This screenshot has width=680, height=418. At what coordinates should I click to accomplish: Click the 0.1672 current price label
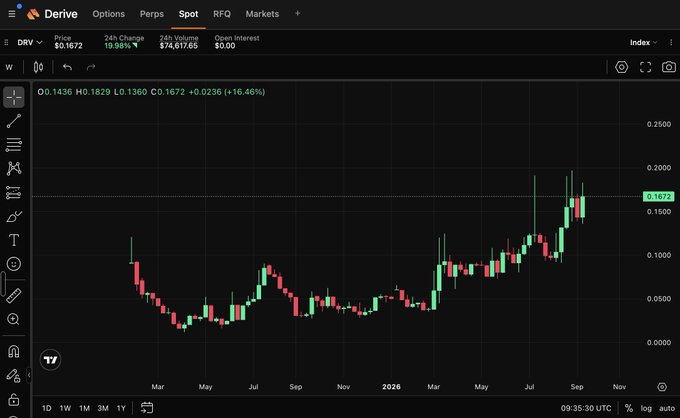click(658, 196)
